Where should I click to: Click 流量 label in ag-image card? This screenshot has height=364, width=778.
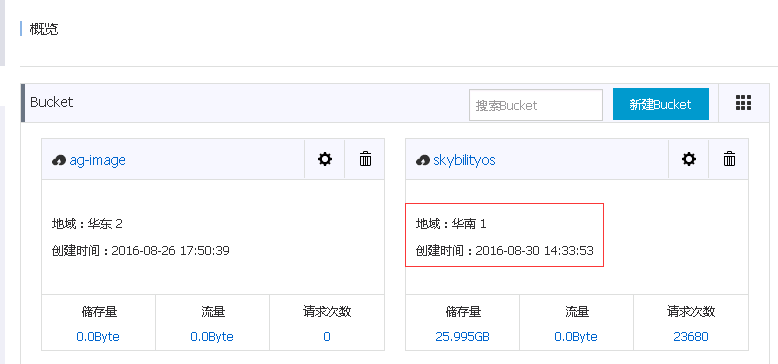(213, 312)
